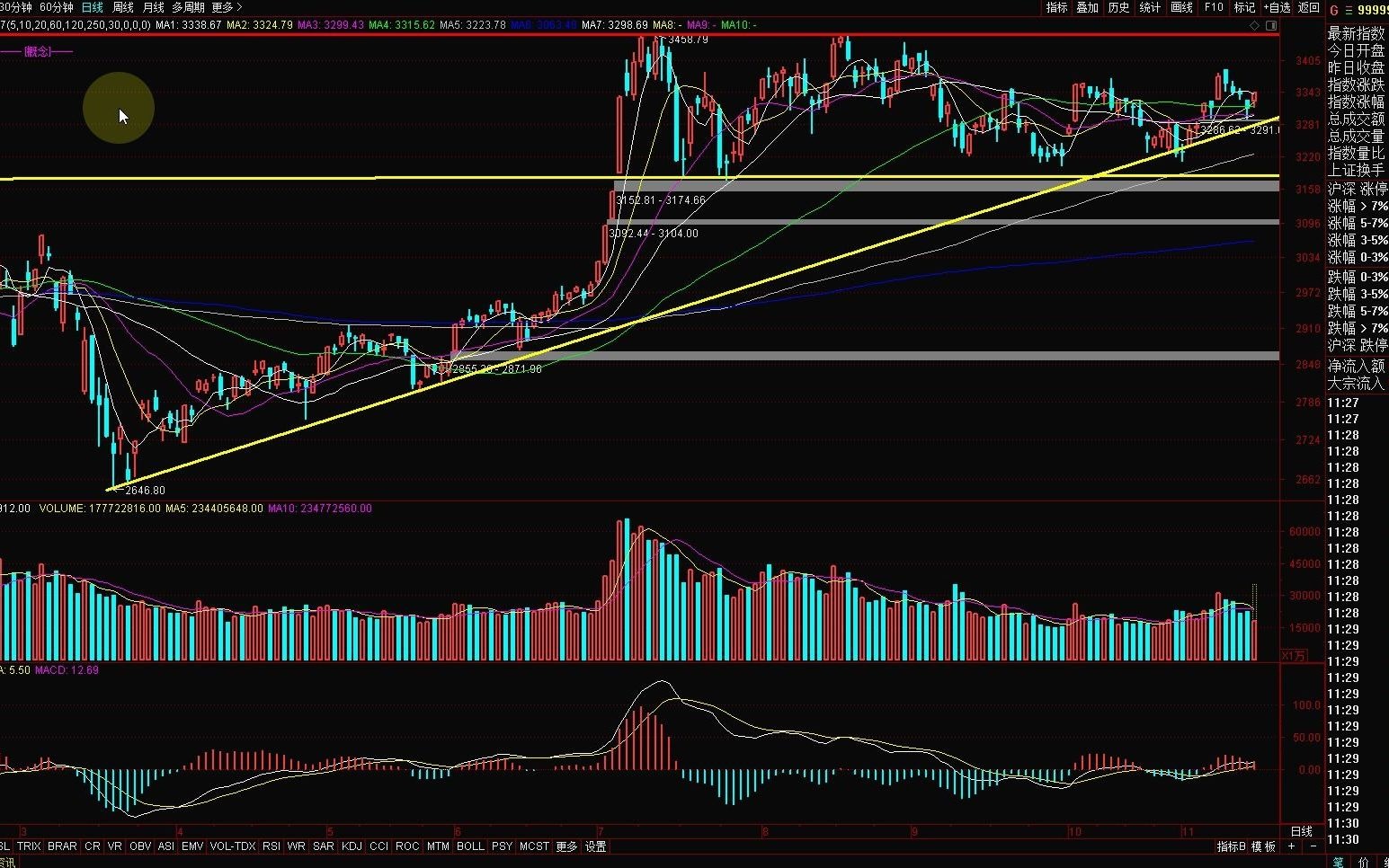1389x868 pixels.
Task: Open the list menu icon beside G
Action: pos(1349,10)
